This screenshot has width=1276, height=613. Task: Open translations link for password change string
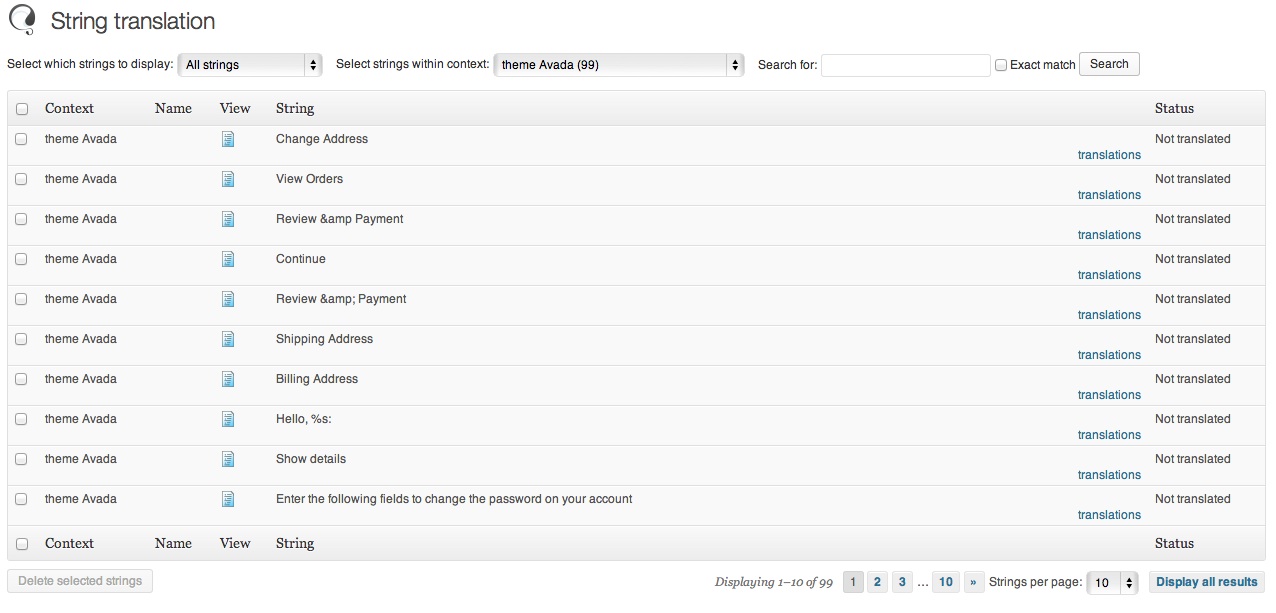pos(1109,515)
